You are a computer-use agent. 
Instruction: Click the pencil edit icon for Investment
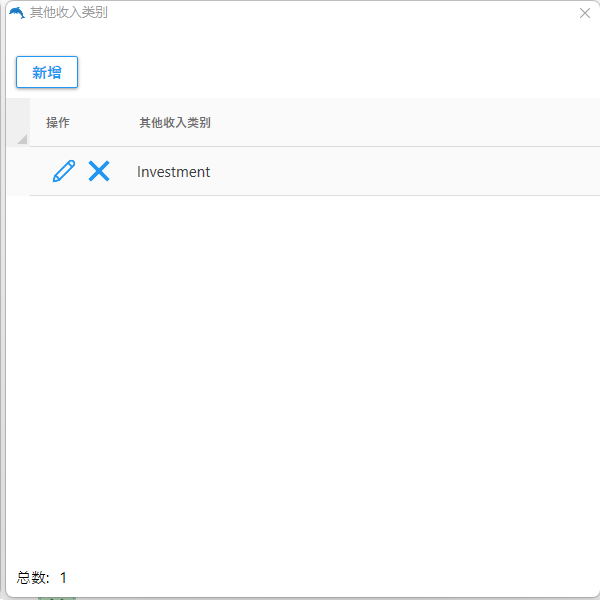coord(63,171)
